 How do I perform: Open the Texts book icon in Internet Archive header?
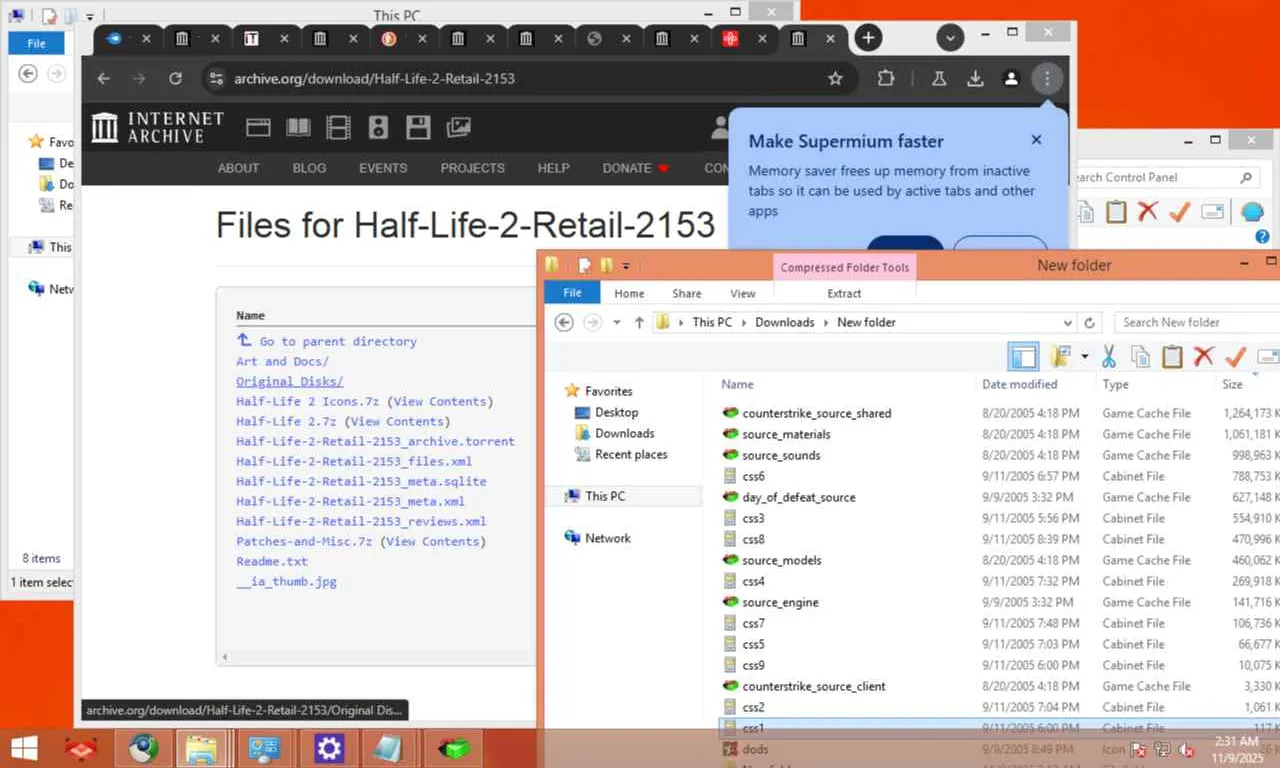tap(298, 127)
